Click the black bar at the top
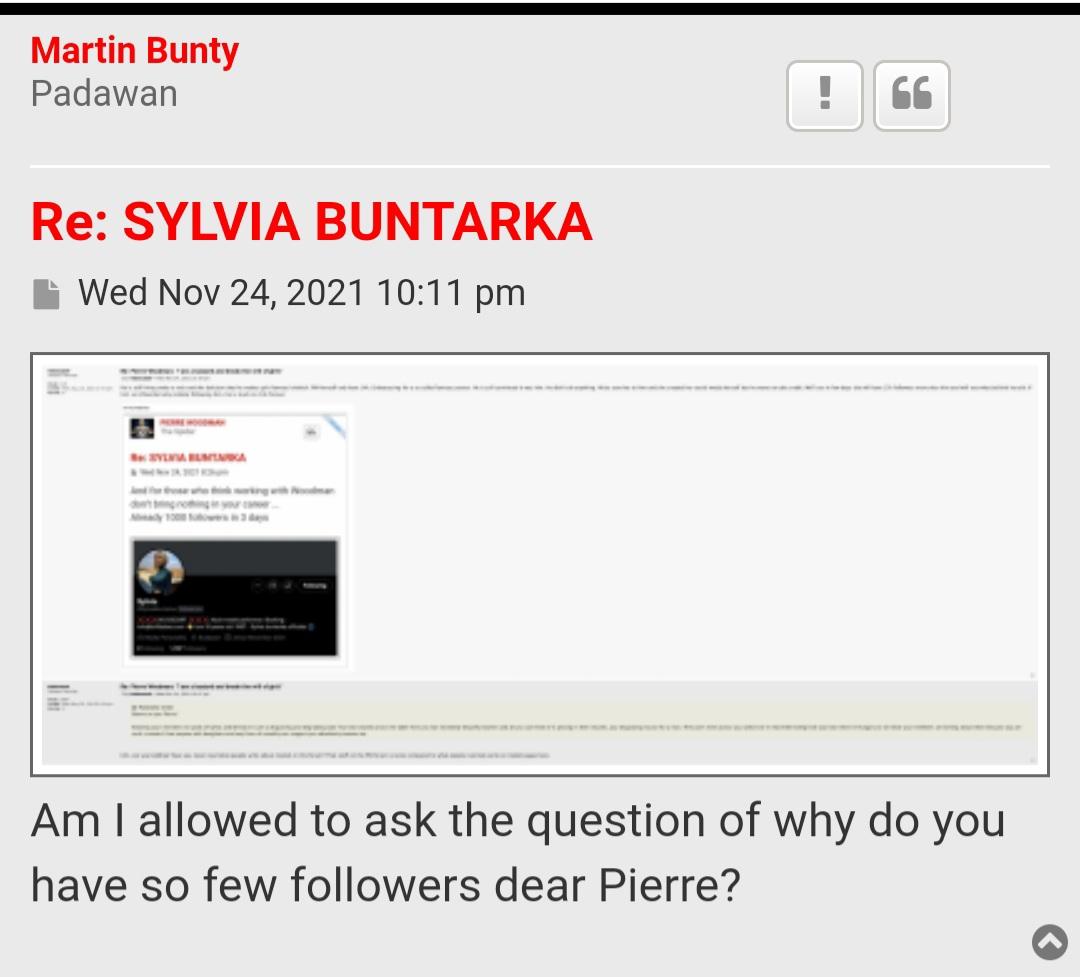This screenshot has width=1080, height=977. [x=540, y=8]
